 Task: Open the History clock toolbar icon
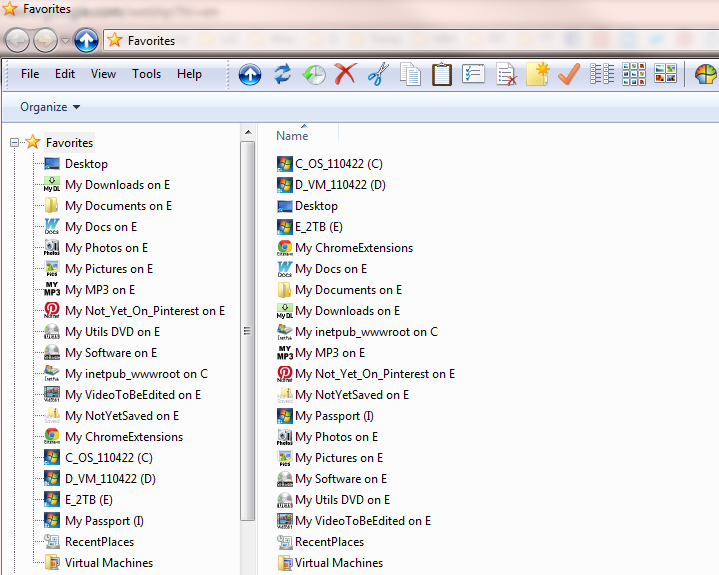click(x=314, y=74)
